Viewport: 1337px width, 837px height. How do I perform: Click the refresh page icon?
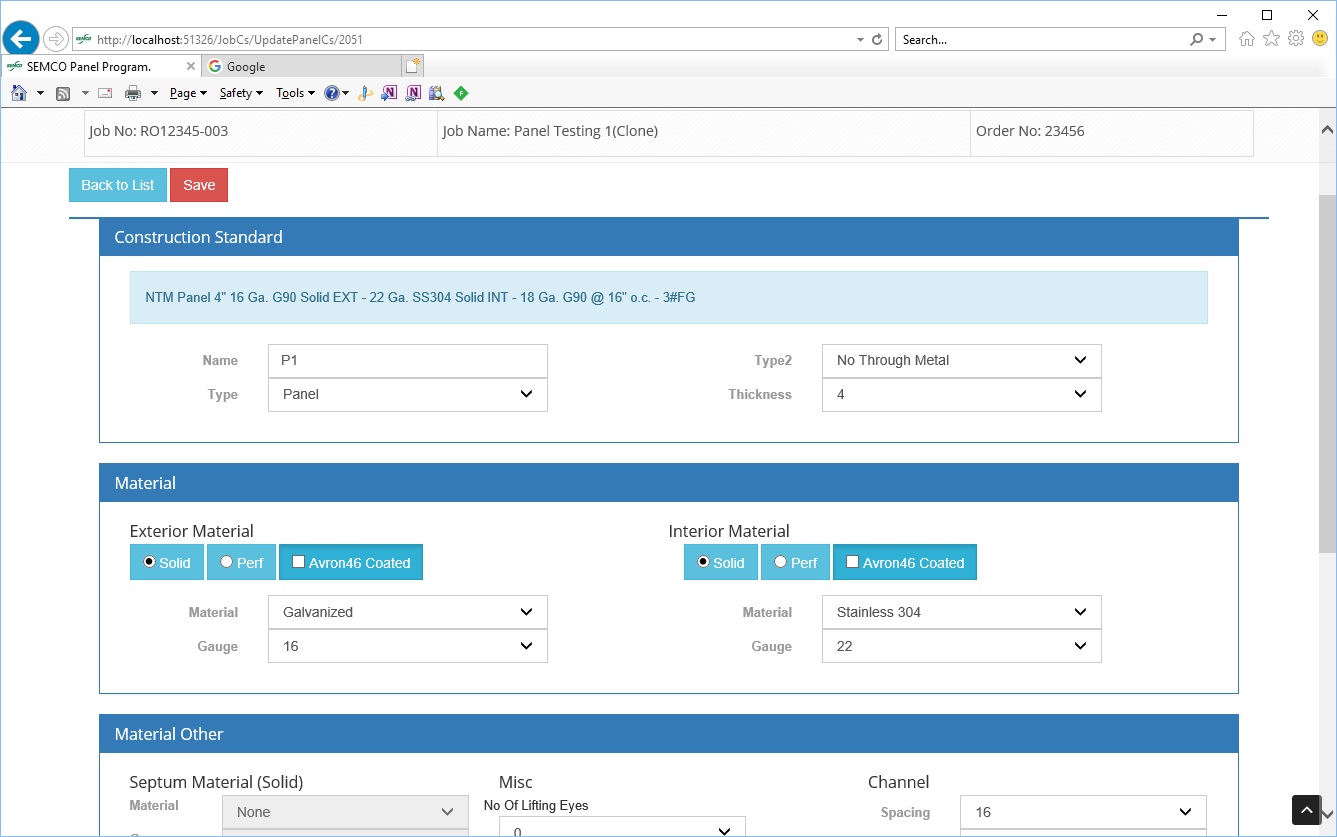pos(877,40)
